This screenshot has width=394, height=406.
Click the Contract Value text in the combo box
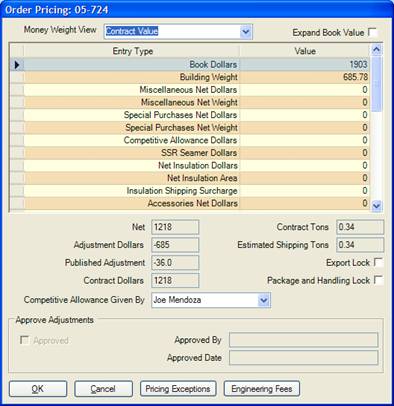click(x=132, y=31)
